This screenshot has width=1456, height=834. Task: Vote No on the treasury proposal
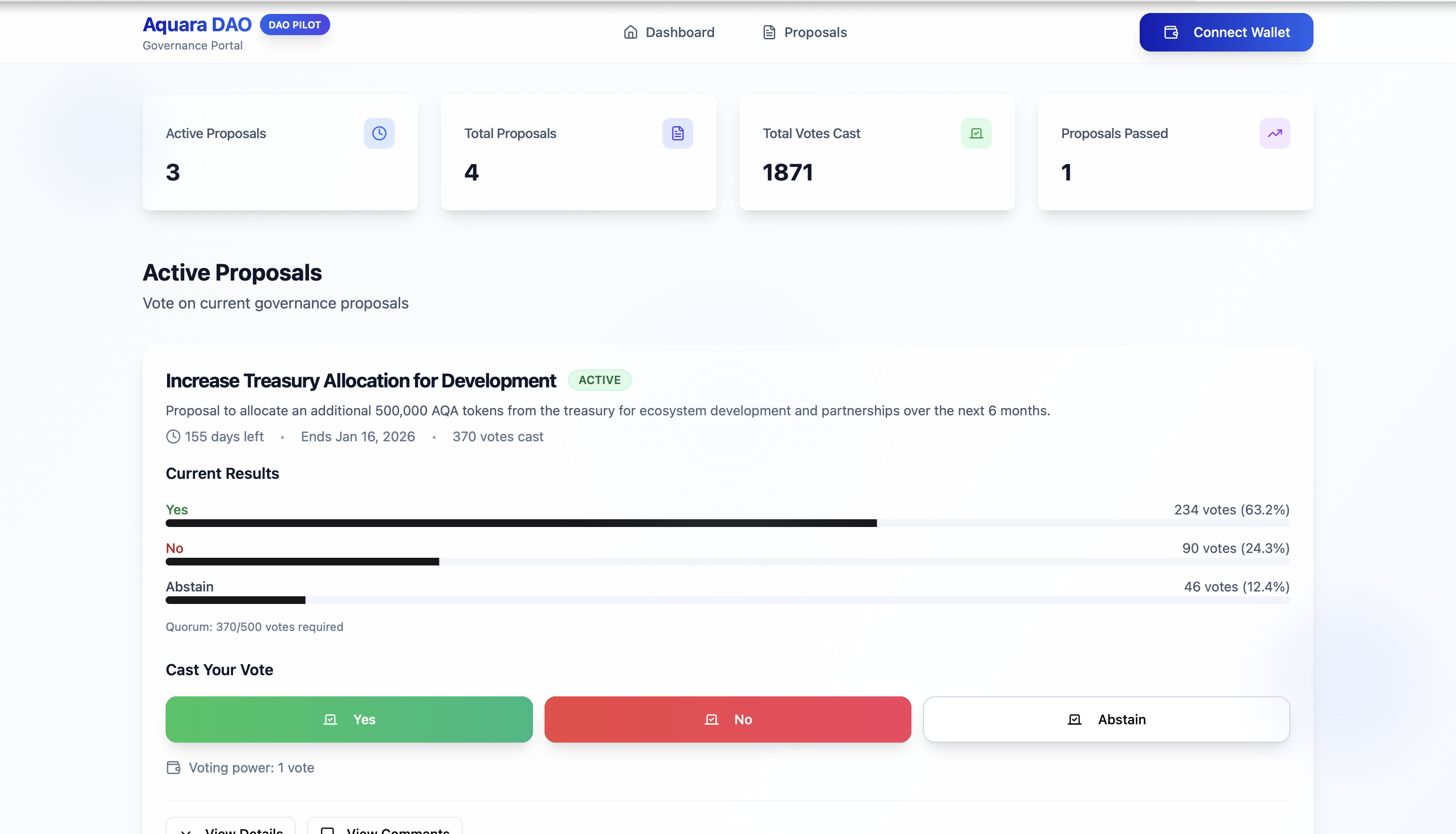[727, 719]
